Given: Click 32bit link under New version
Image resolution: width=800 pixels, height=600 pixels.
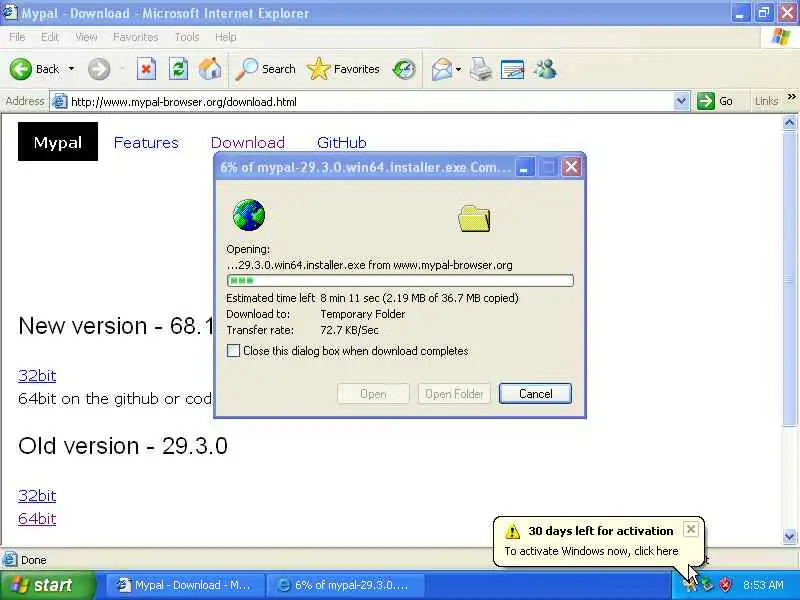Looking at the screenshot, I should (x=37, y=376).
